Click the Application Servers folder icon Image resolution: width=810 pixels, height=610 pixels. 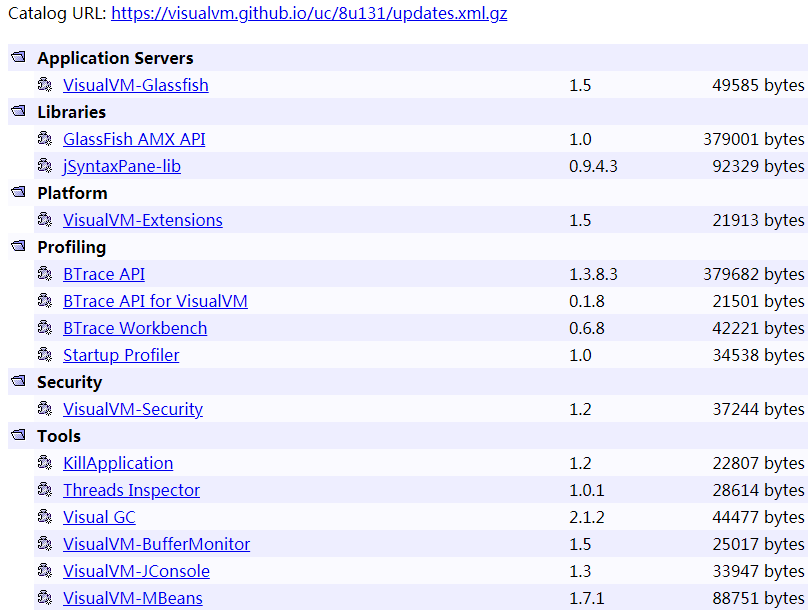click(x=19, y=57)
